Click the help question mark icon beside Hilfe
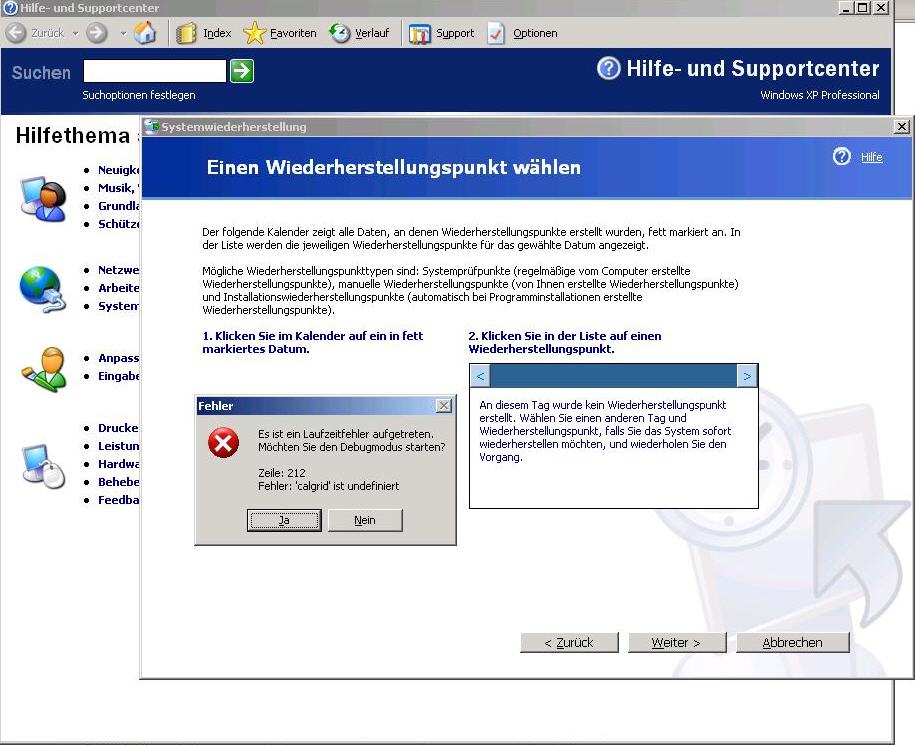This screenshot has width=915, height=745. 841,156
